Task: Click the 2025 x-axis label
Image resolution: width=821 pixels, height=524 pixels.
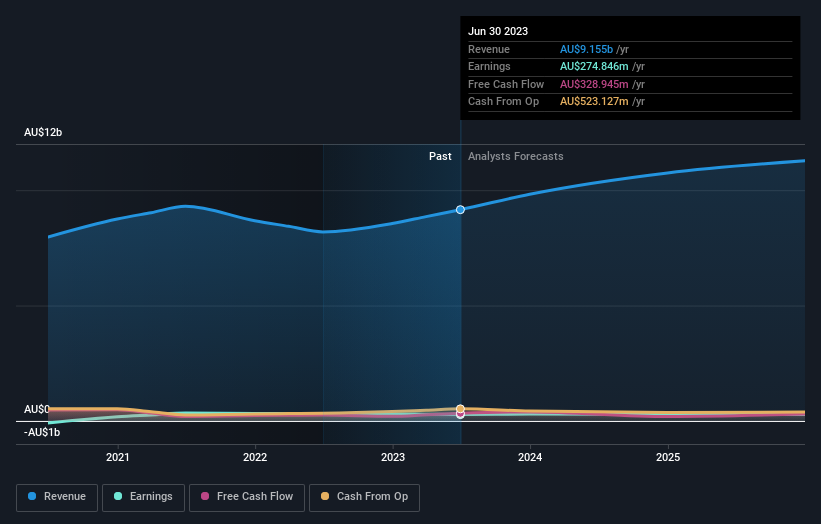Action: (668, 457)
